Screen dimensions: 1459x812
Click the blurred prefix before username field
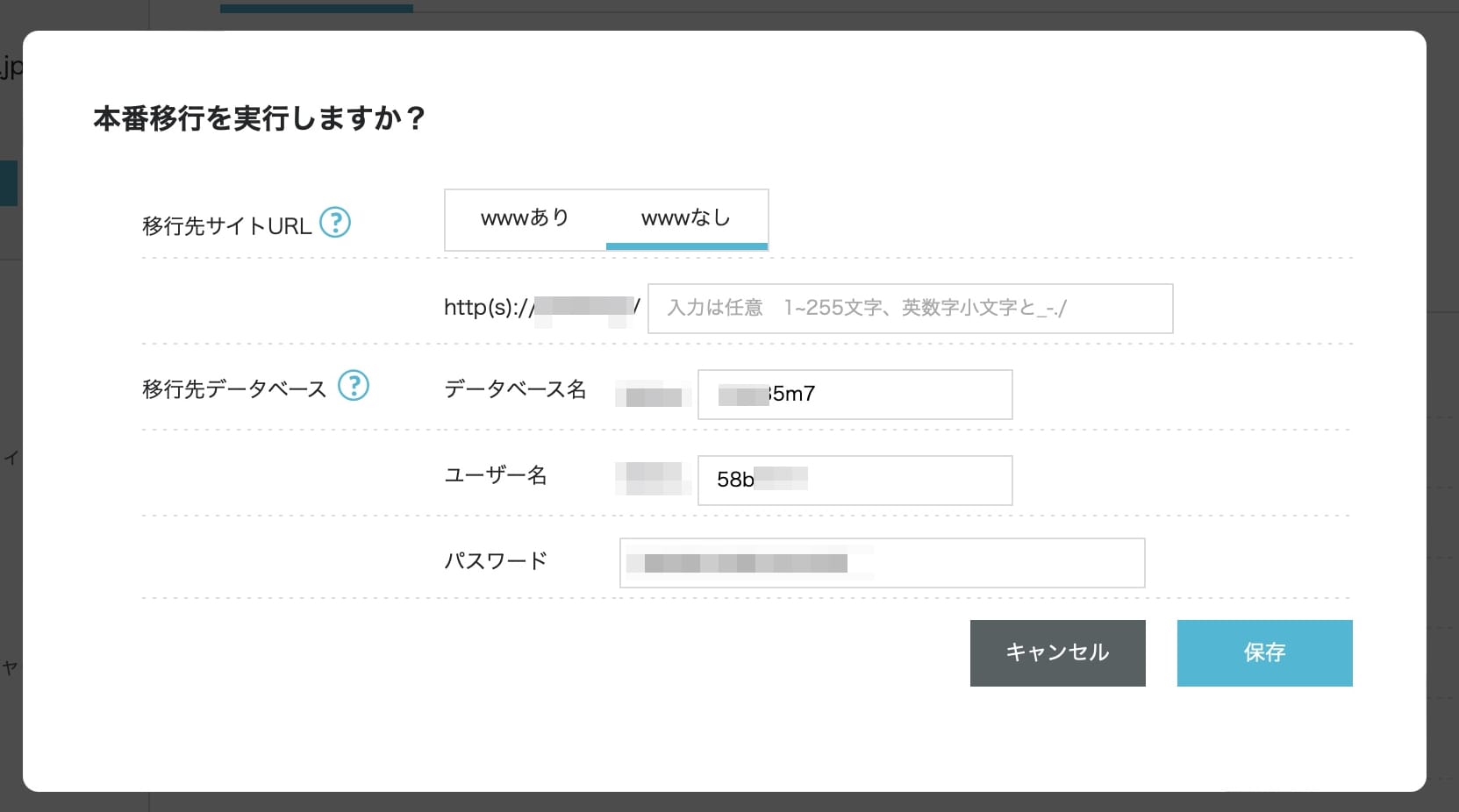[651, 478]
